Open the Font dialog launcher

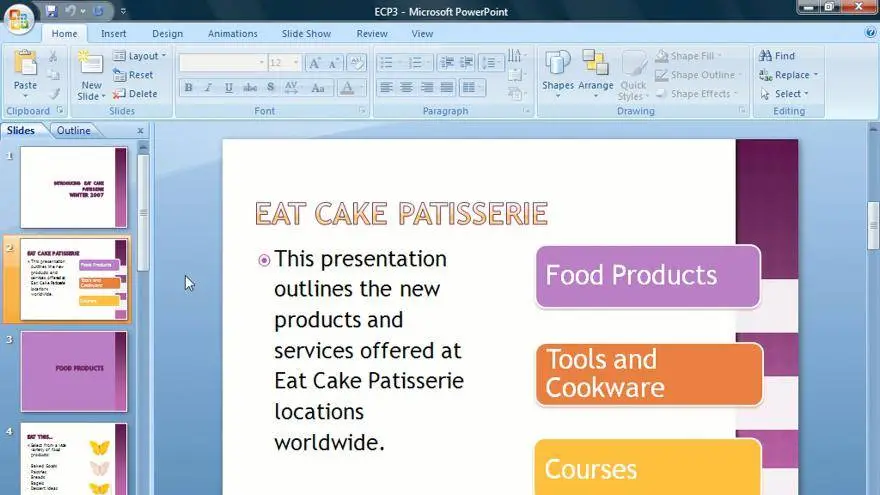(x=362, y=111)
